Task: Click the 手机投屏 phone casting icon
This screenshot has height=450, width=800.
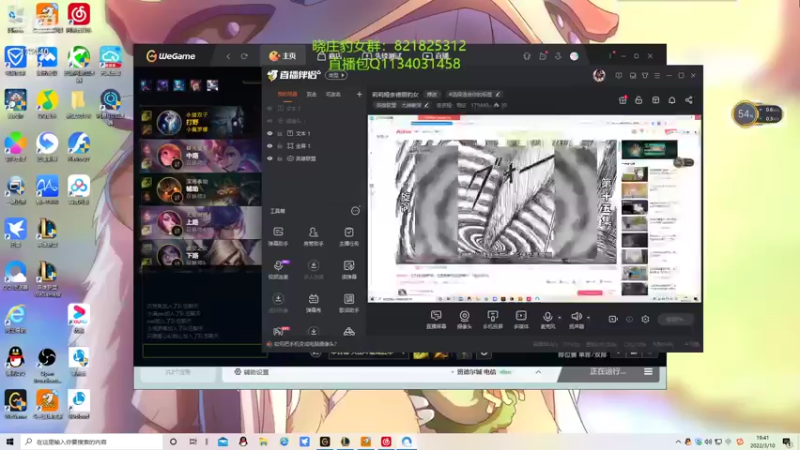Action: coord(493,319)
